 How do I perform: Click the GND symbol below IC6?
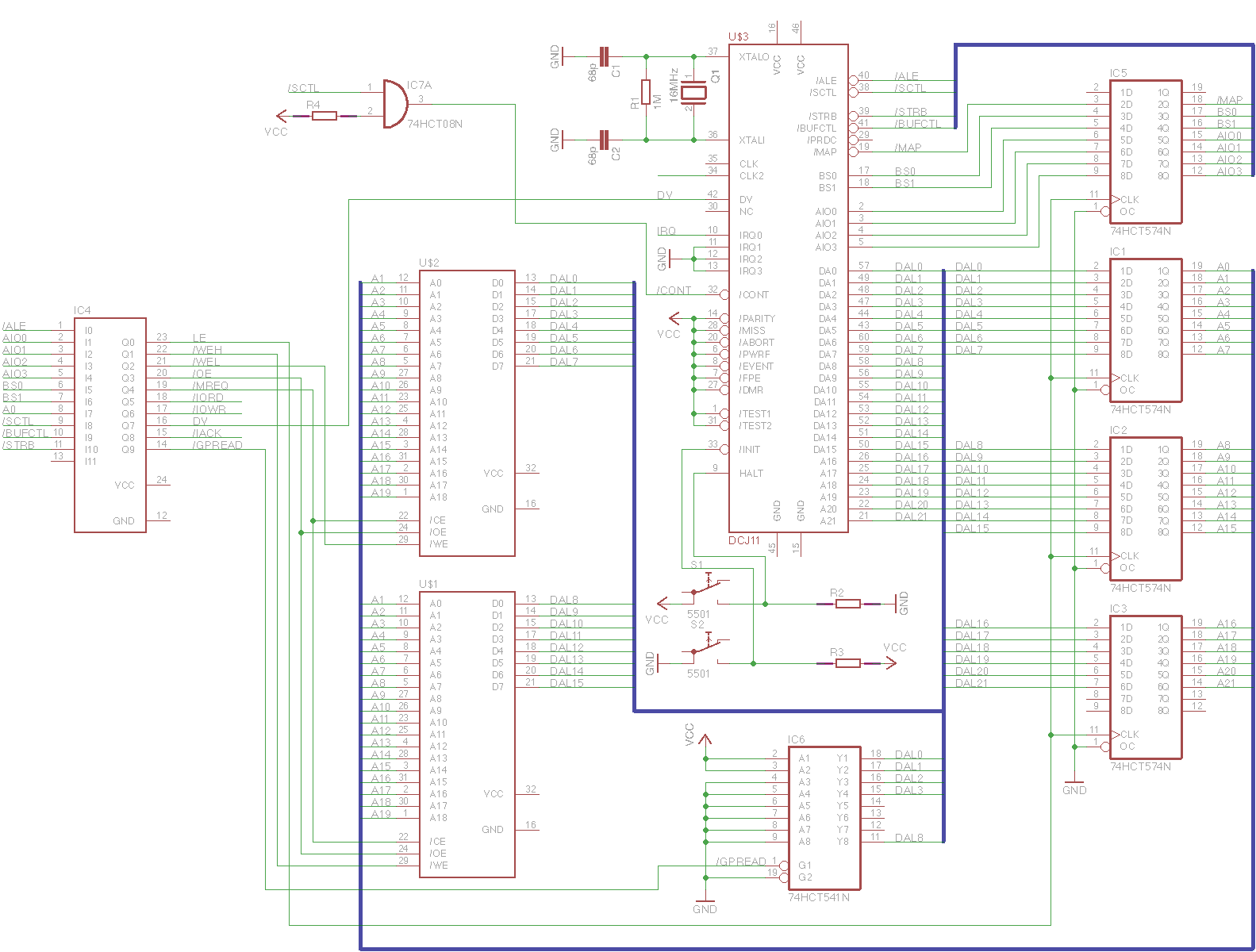(705, 904)
